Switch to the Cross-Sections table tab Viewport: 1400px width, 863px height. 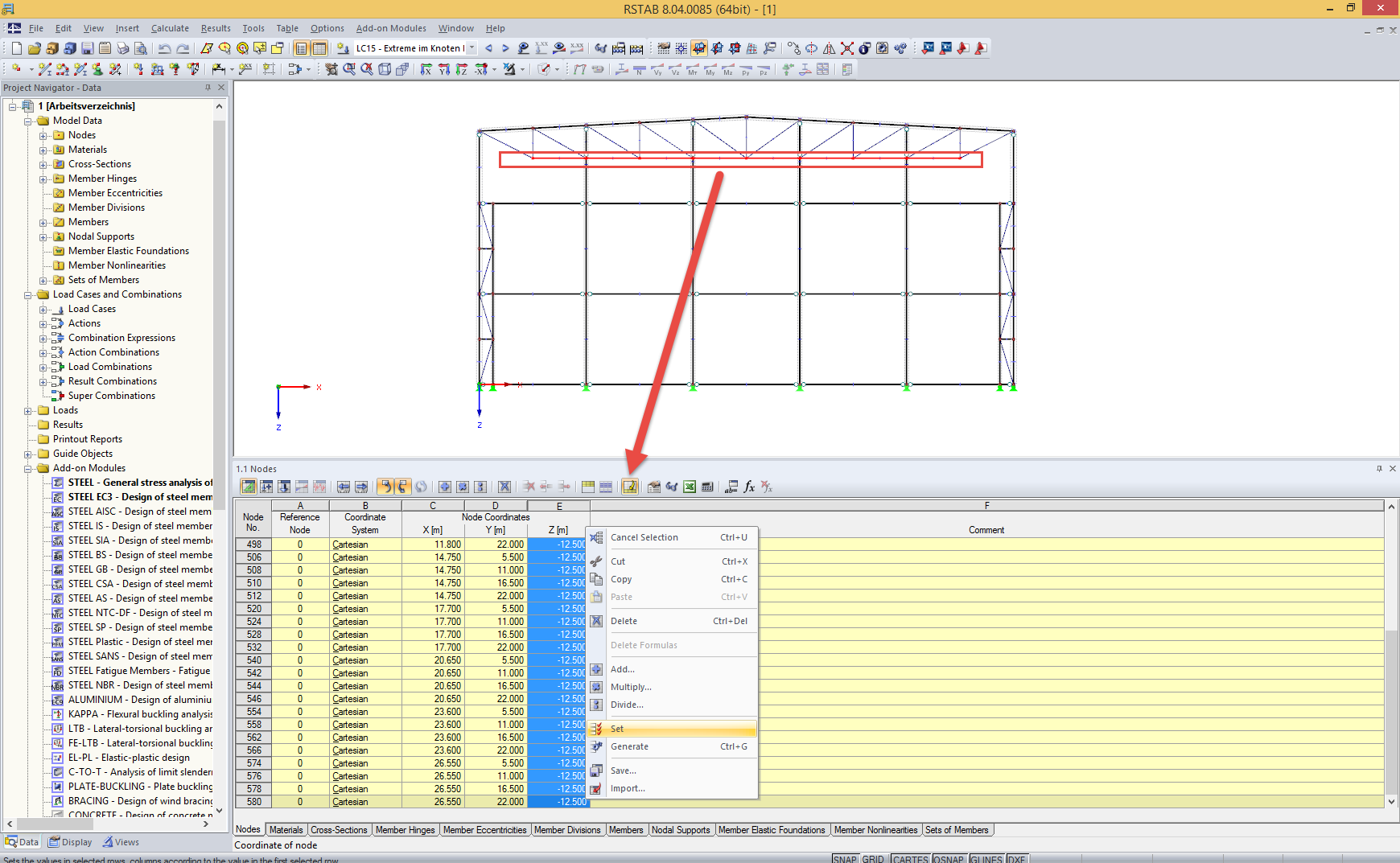pyautogui.click(x=339, y=830)
